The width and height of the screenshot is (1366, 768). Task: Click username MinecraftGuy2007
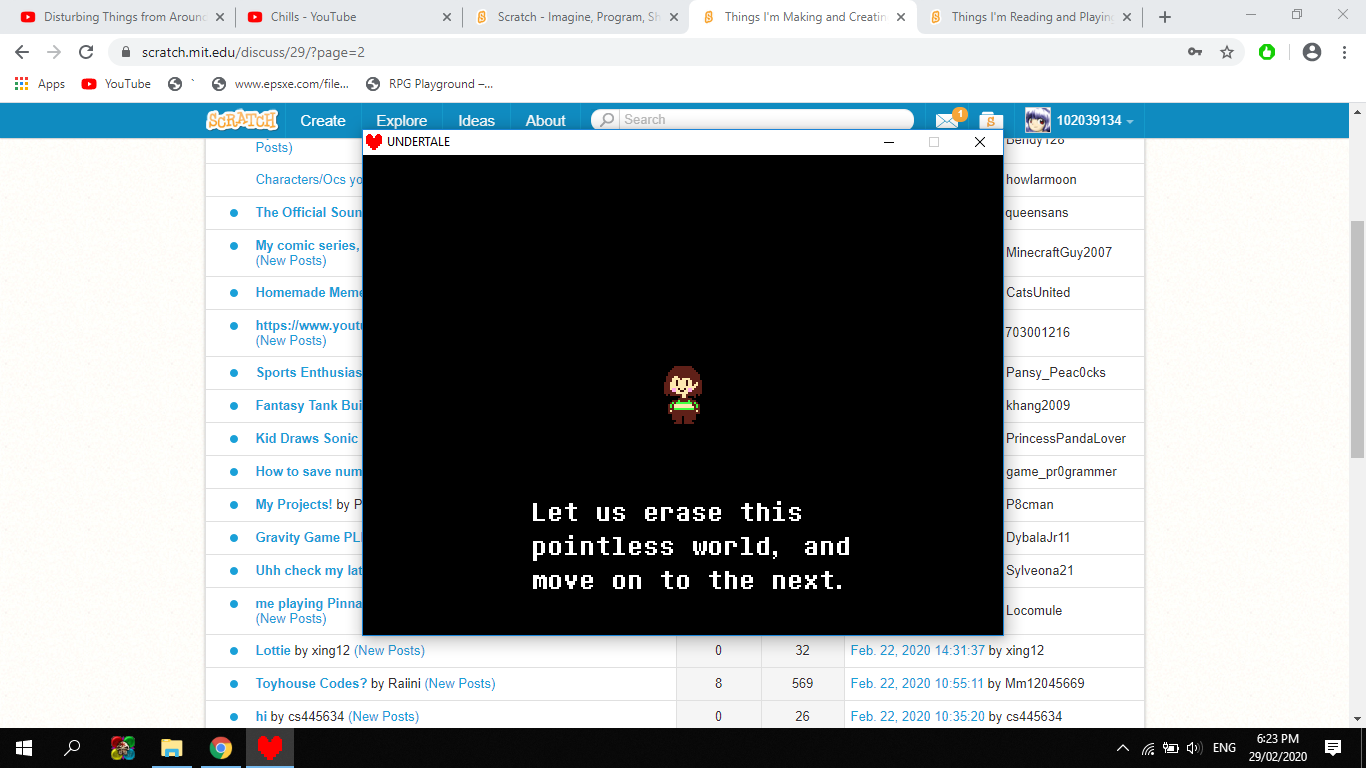[1059, 252]
